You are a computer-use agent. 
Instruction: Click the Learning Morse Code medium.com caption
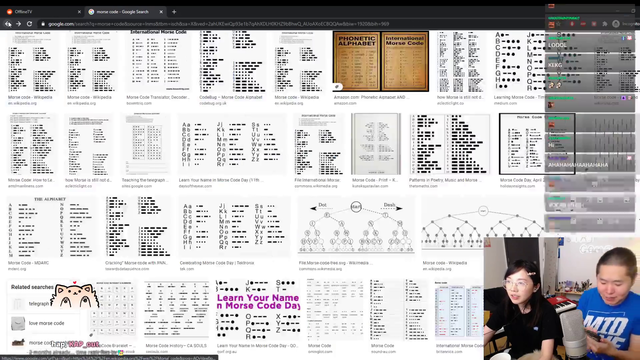520,98
